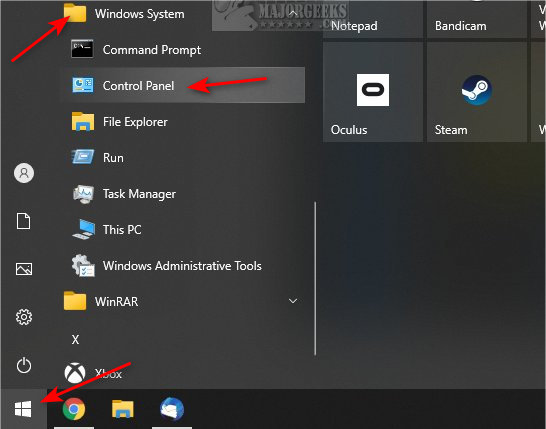This screenshot has width=546, height=429.
Task: Jump to the X letter header
Action: (76, 339)
